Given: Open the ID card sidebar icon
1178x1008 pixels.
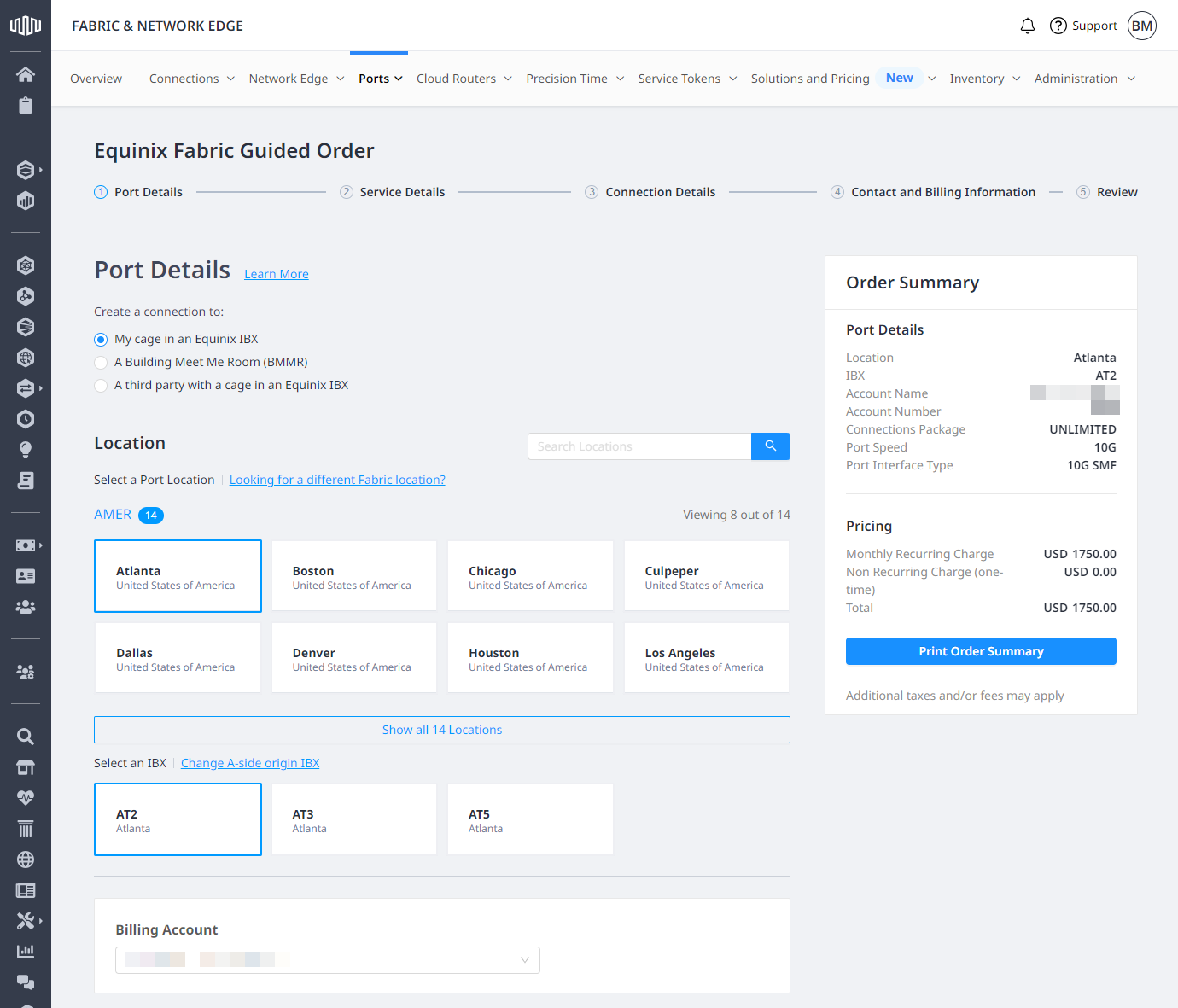Looking at the screenshot, I should (26, 576).
